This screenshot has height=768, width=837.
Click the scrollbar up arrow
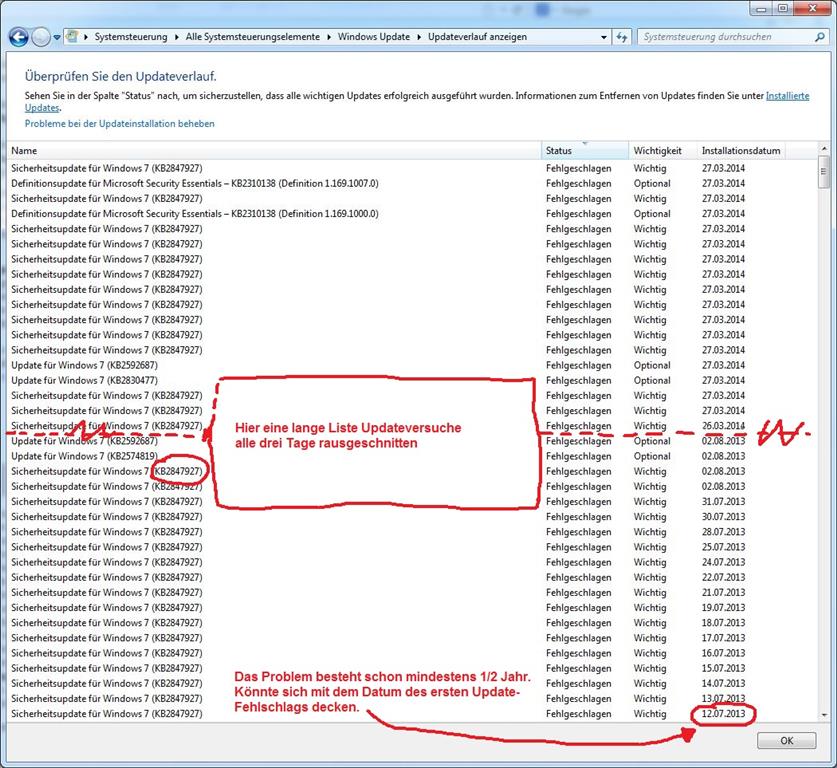(824, 149)
